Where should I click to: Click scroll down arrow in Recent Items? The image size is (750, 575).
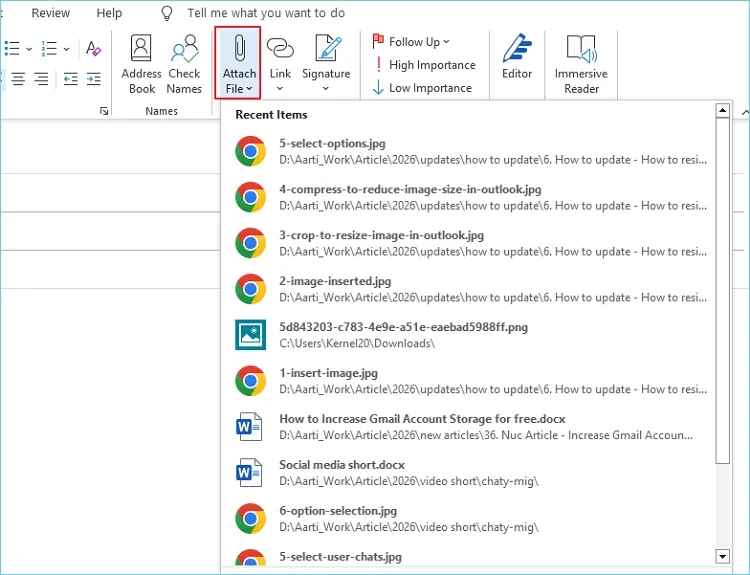(722, 556)
